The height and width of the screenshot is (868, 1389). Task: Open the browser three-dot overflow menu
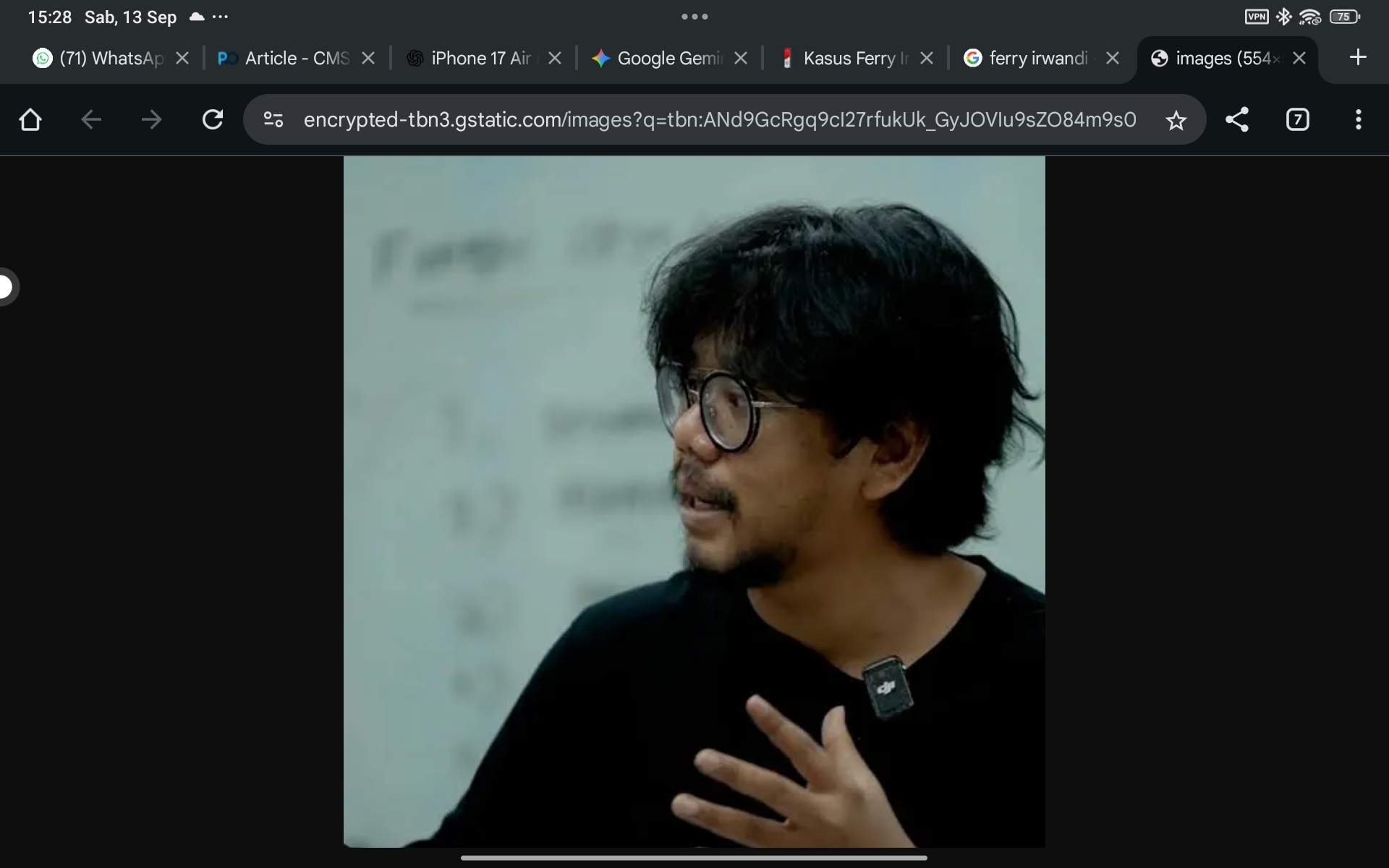(1359, 119)
